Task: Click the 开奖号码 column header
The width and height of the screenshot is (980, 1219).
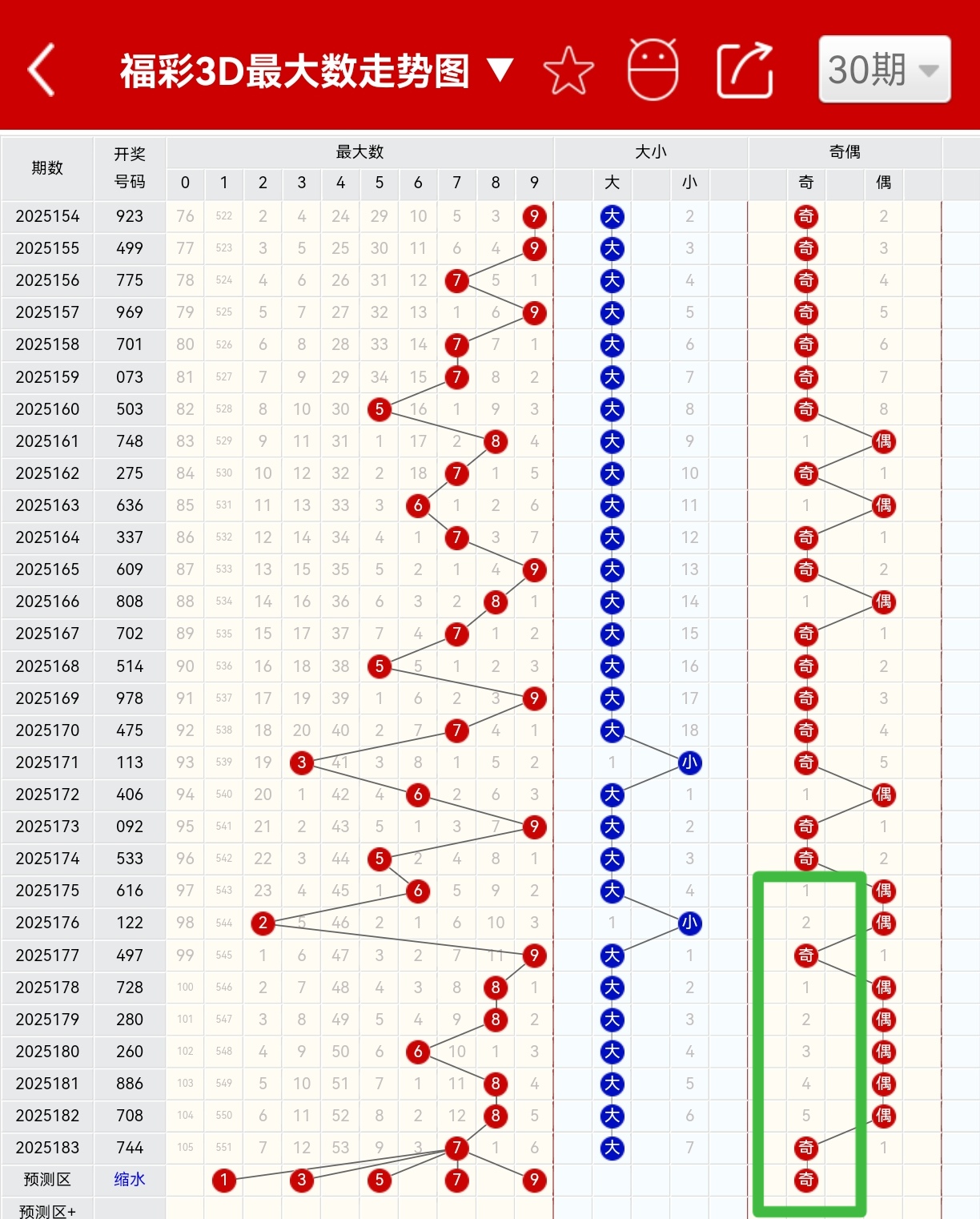Action: tap(130, 168)
